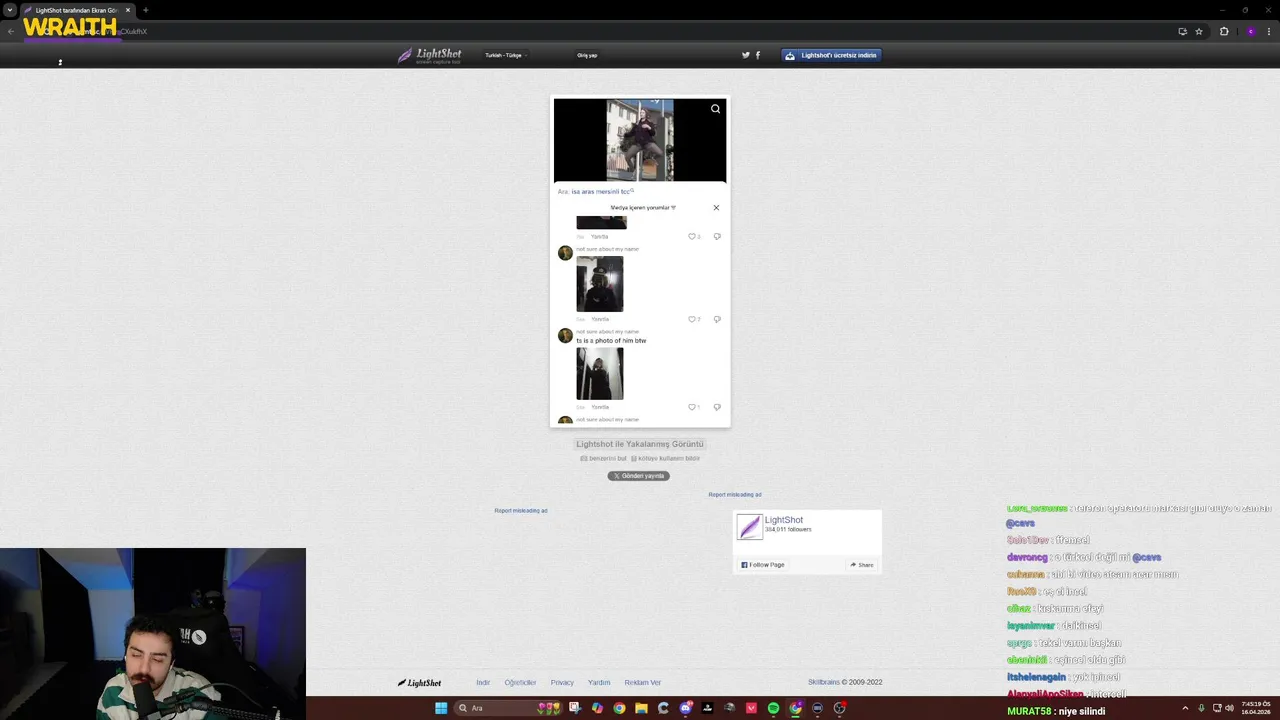Click the Skillbrains footer link
The image size is (1280, 720).
tap(824, 682)
